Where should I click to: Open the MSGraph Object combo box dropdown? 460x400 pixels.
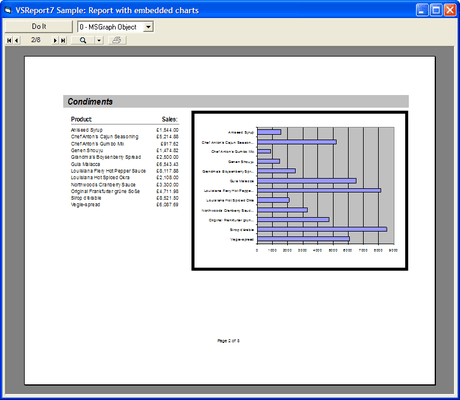[148, 27]
